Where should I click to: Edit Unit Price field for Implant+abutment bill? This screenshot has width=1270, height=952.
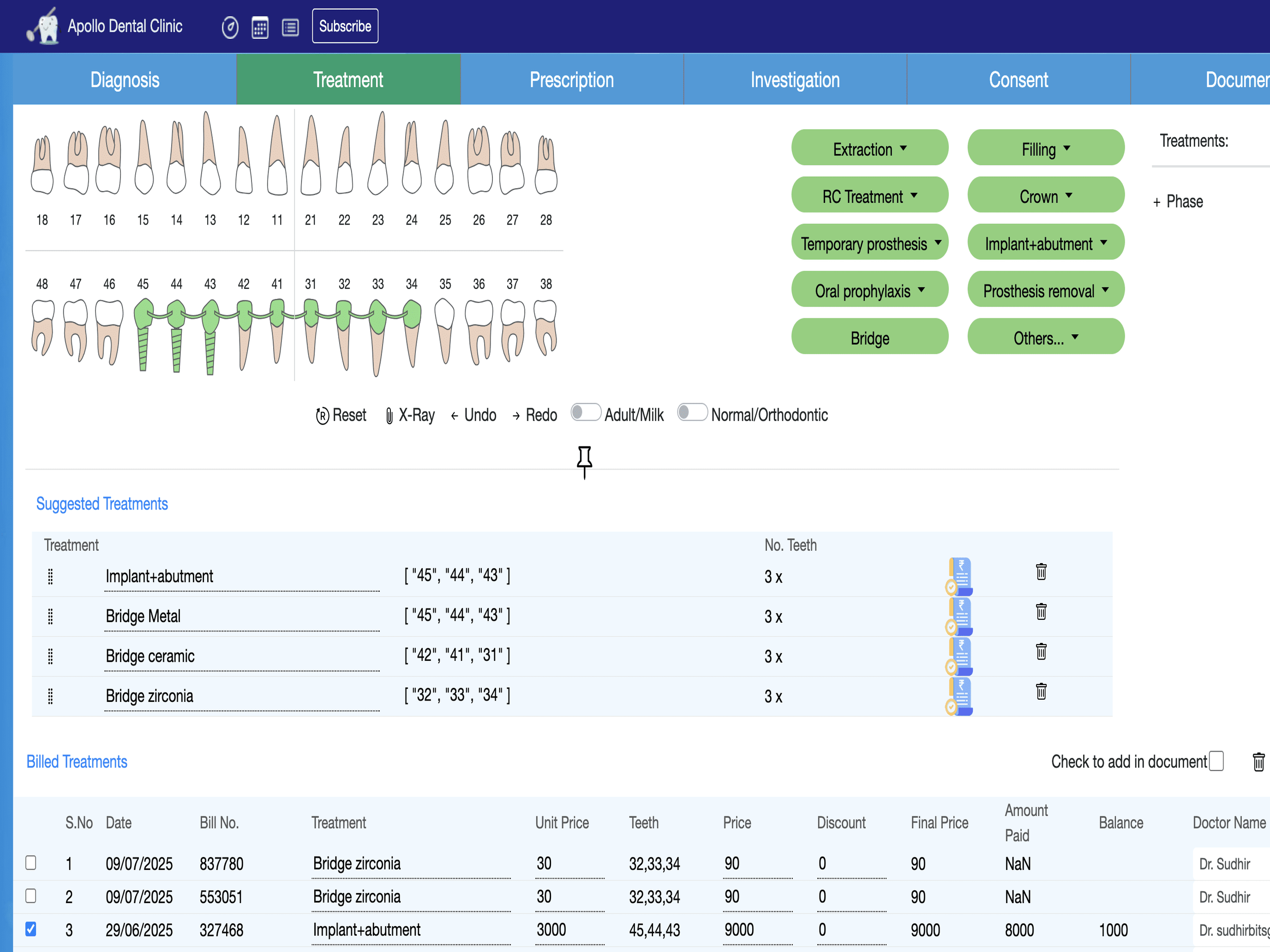click(x=570, y=930)
